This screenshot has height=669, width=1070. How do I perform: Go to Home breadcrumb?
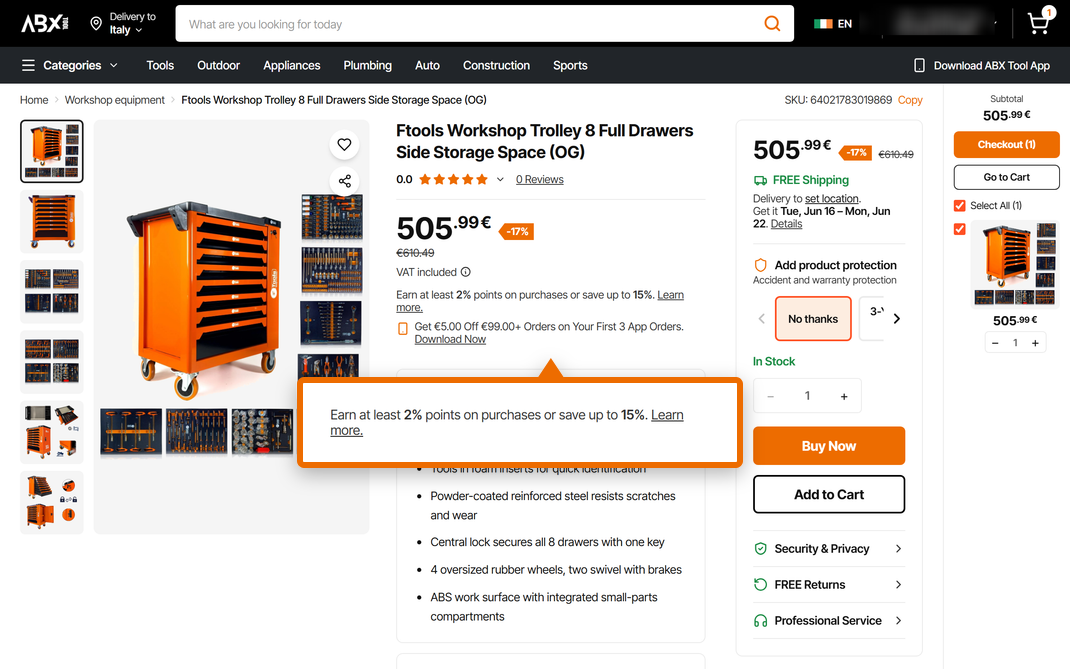tap(34, 100)
